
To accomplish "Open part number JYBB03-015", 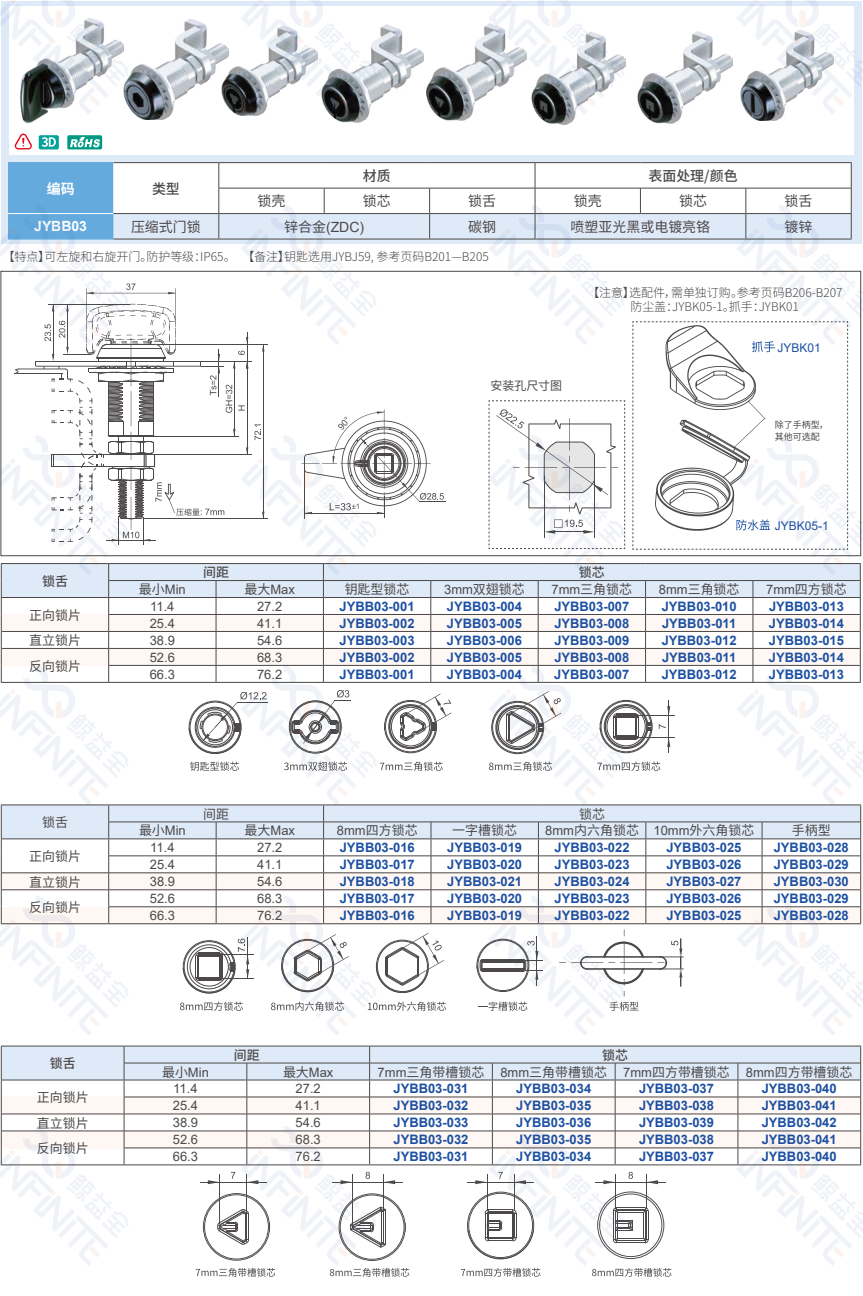I will 805,641.
